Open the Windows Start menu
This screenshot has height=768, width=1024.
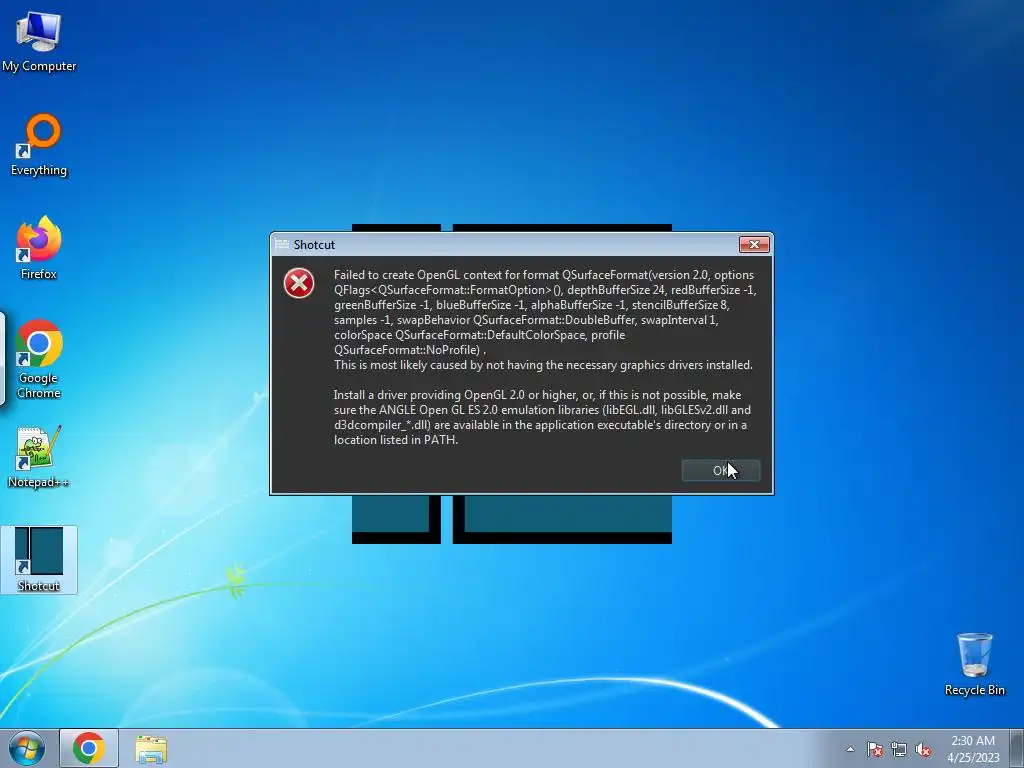[x=27, y=748]
